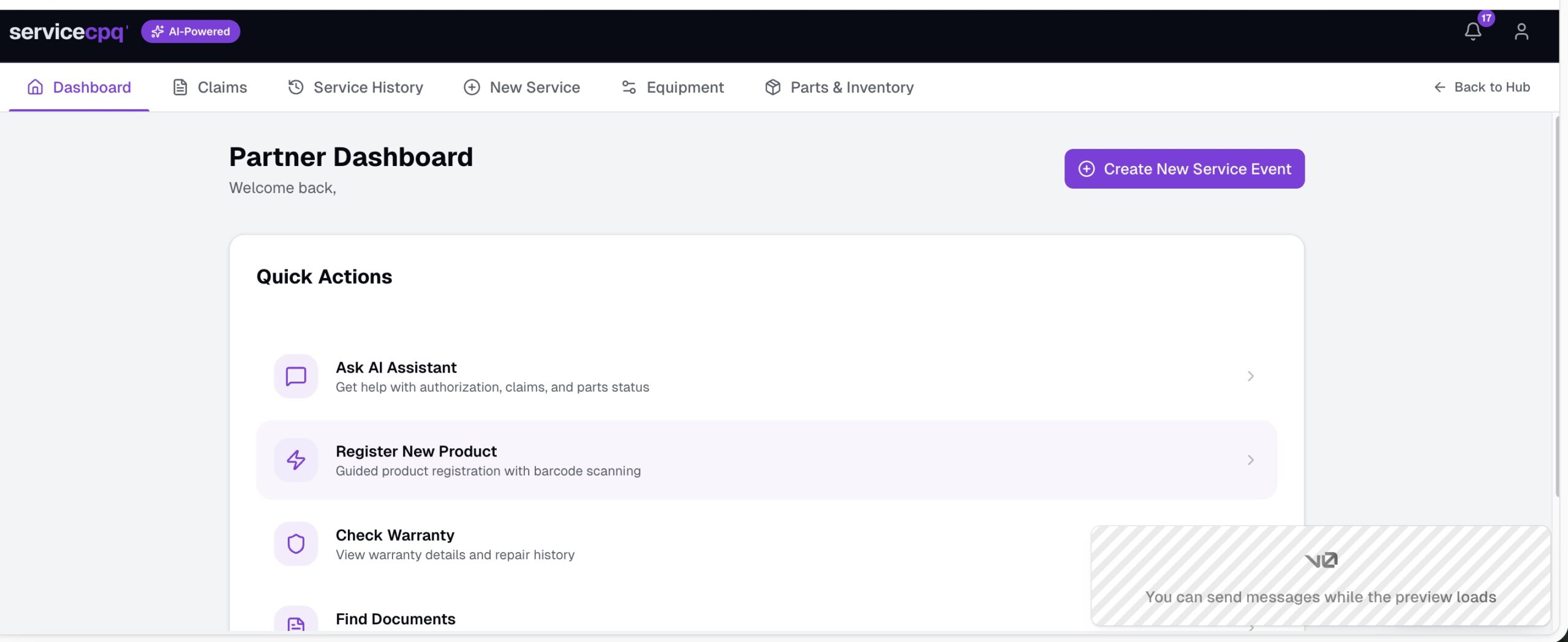Click the Create New Service Event button

[1183, 168]
